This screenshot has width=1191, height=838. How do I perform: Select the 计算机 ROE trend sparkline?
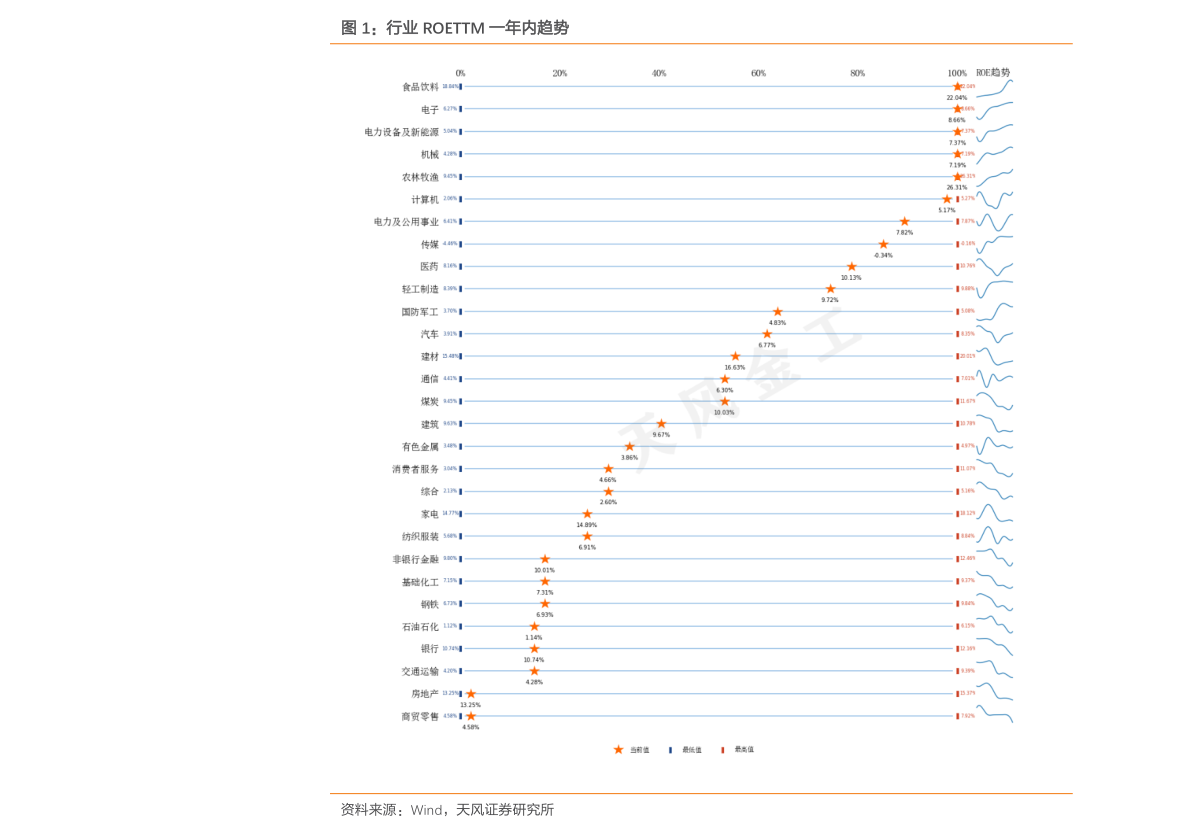coord(994,199)
